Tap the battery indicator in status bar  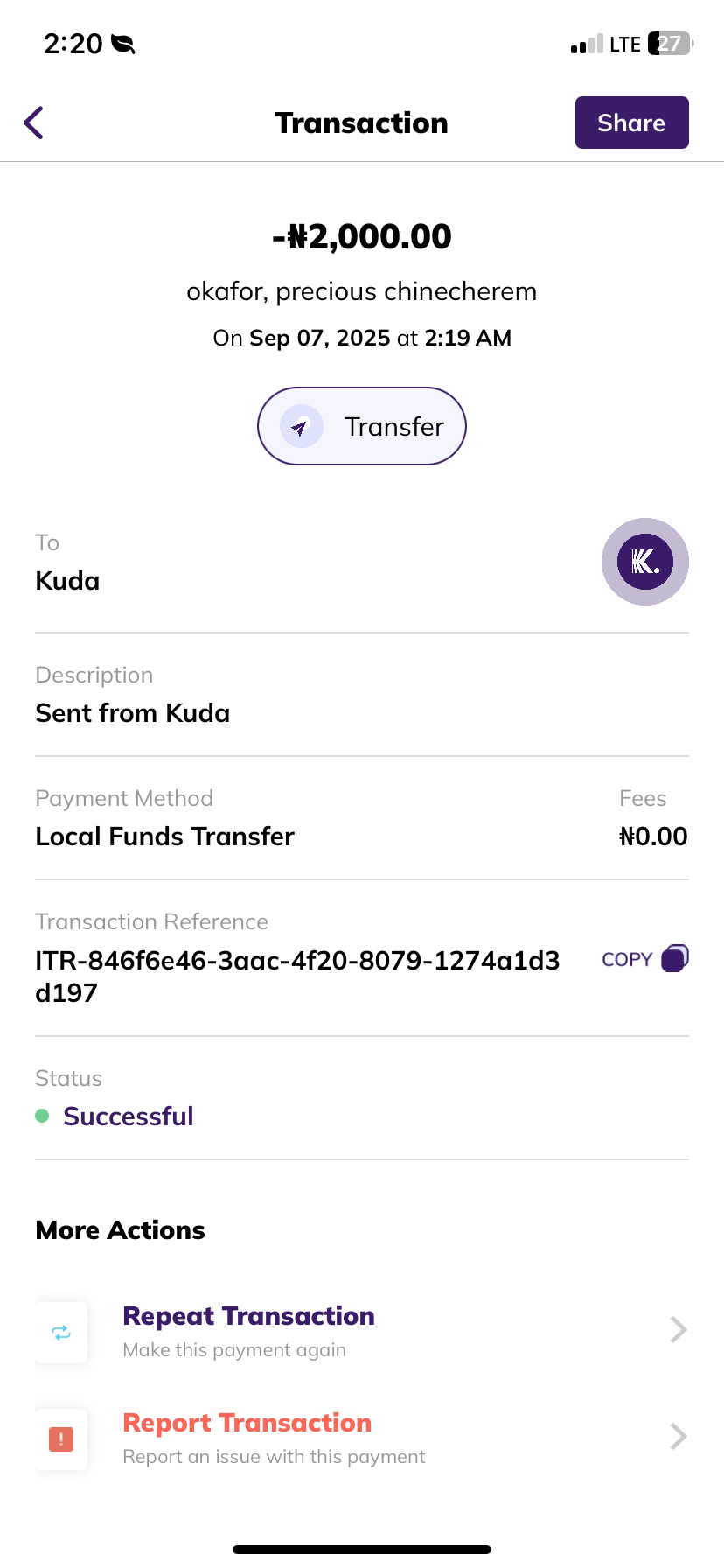pos(669,44)
